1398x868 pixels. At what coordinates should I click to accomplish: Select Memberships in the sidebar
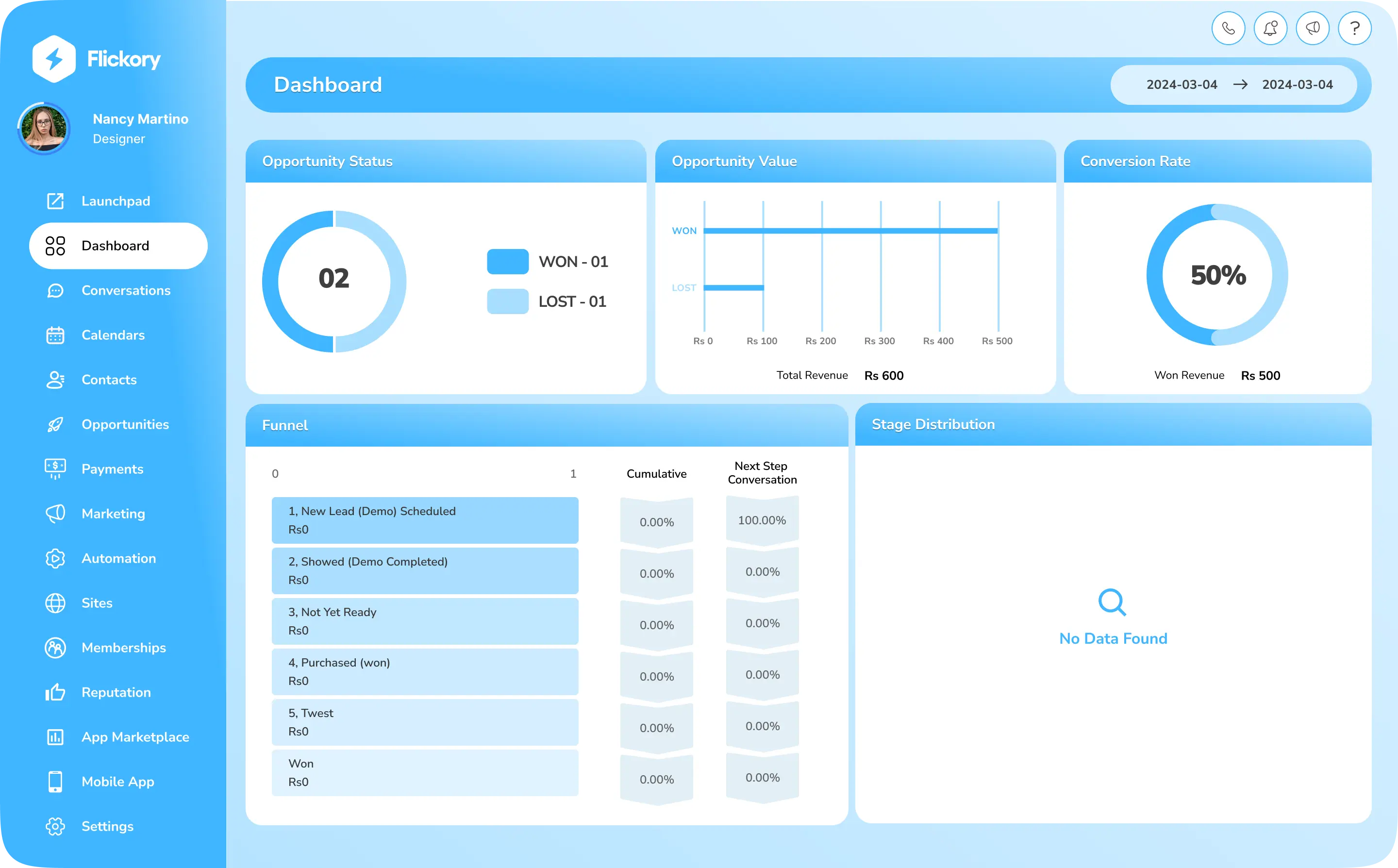(123, 648)
